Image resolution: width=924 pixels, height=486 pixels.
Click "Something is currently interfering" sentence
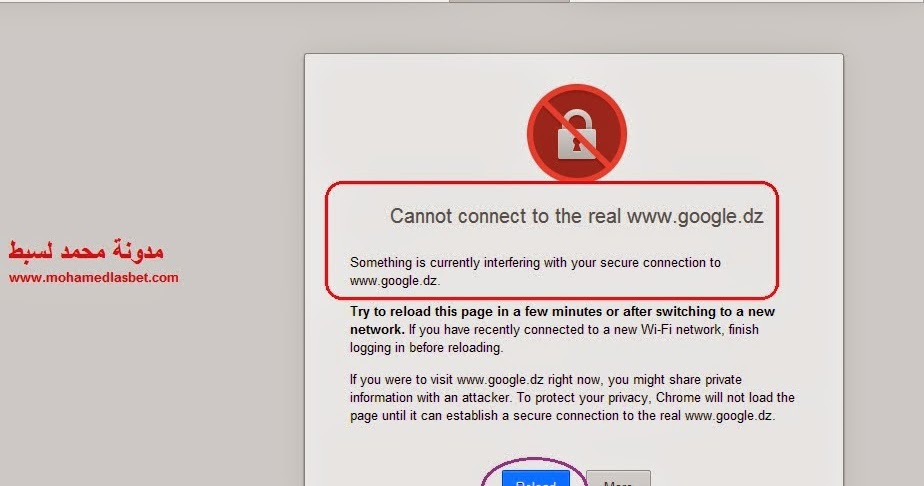coord(446,263)
